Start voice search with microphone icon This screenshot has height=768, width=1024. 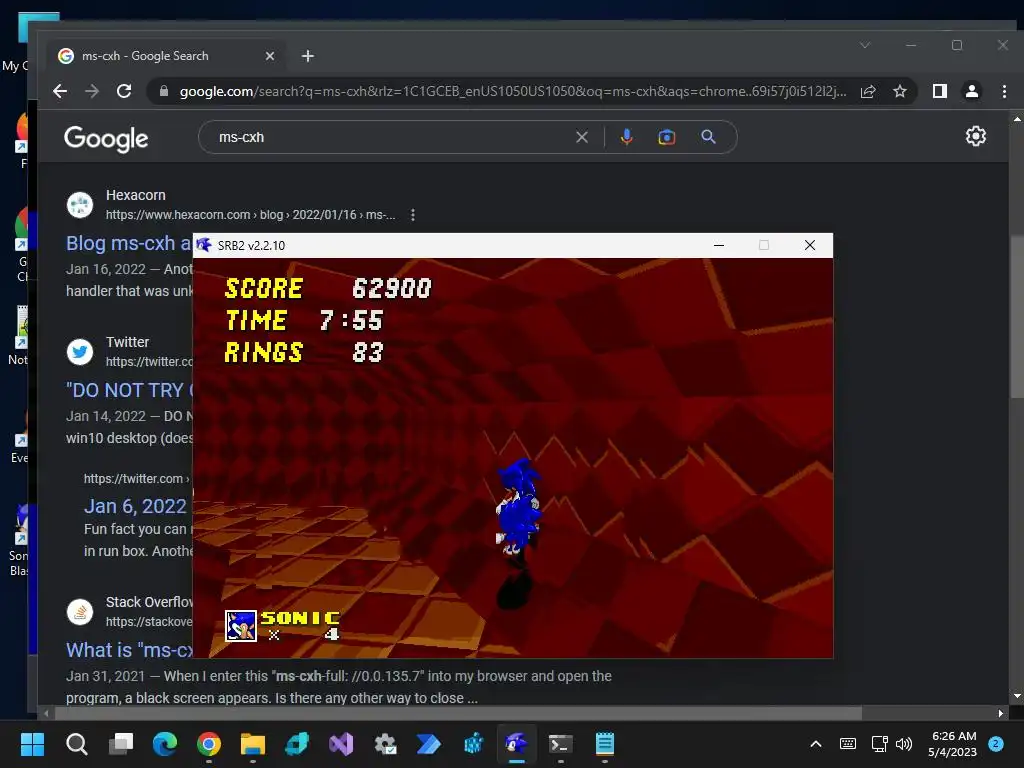click(x=626, y=137)
